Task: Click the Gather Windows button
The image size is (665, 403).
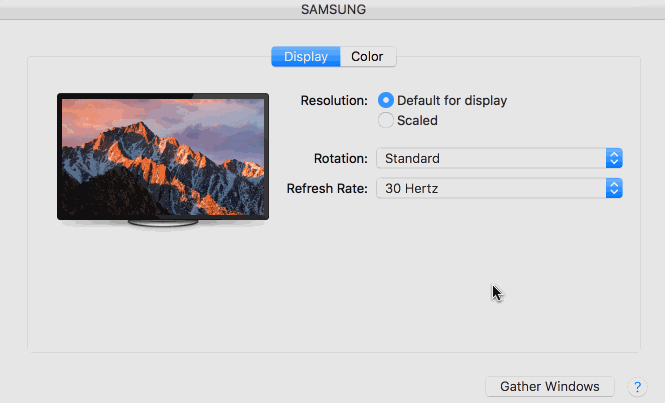Action: point(550,386)
